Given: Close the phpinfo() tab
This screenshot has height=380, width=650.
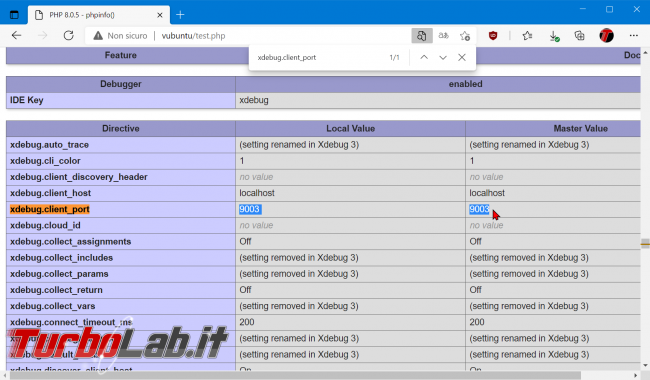Looking at the screenshot, I should coord(160,15).
